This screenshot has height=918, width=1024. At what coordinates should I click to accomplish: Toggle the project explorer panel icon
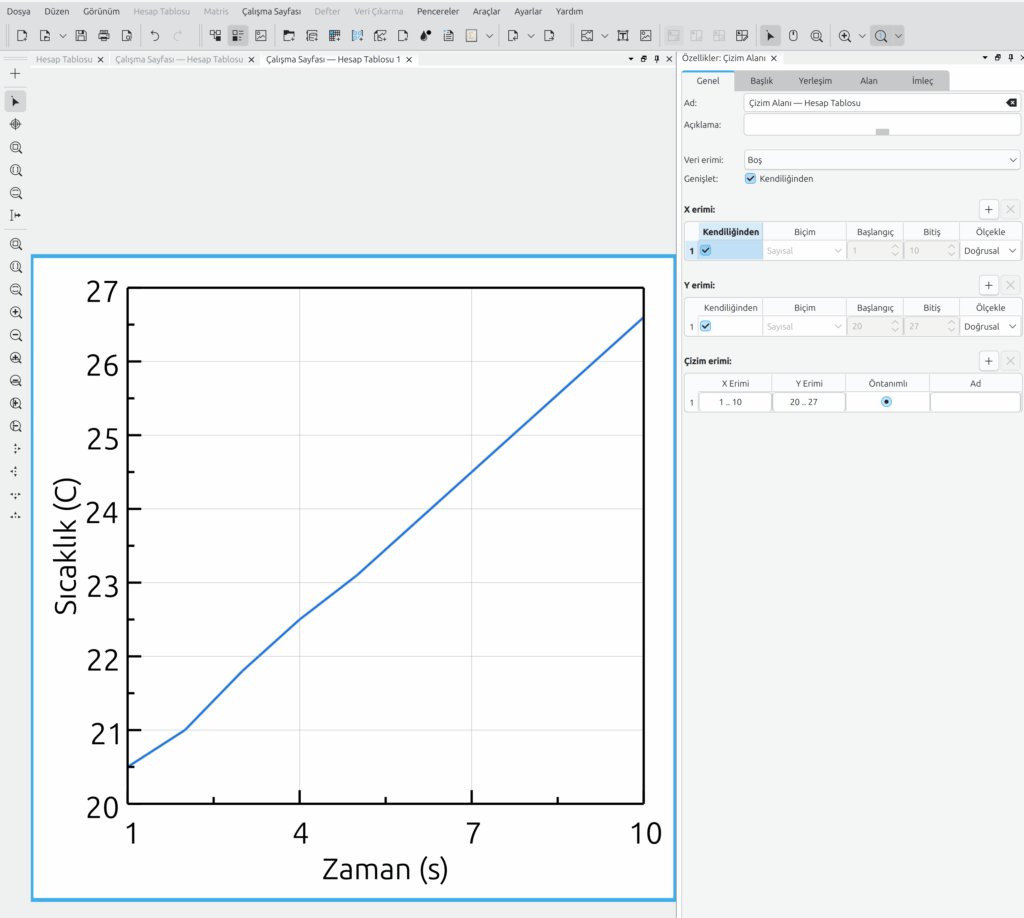coord(215,36)
